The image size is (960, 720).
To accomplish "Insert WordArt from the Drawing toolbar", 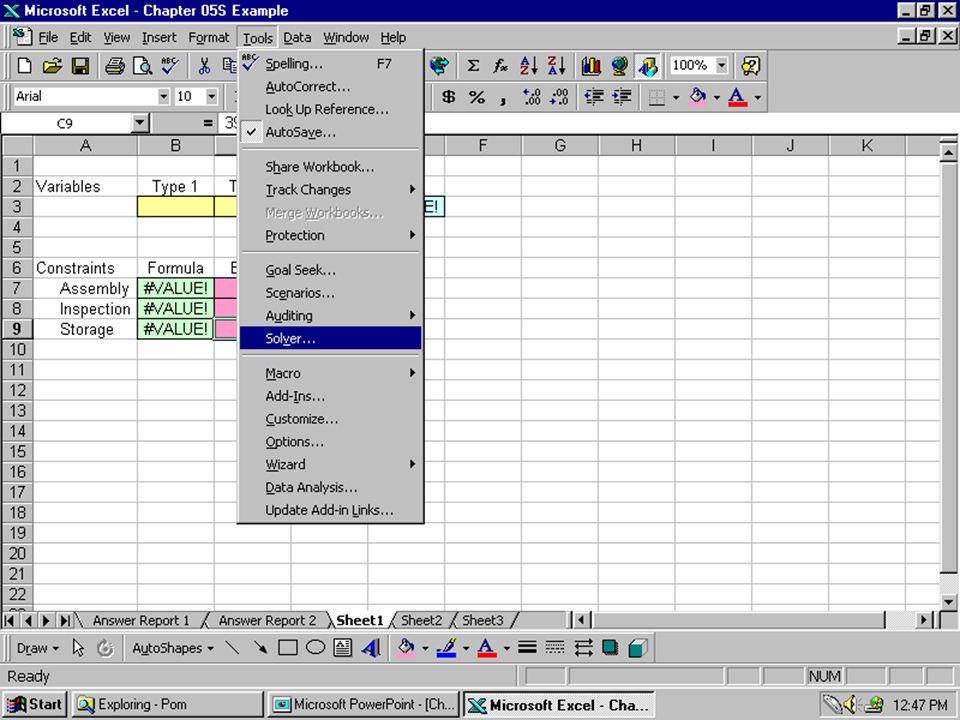I will point(371,648).
